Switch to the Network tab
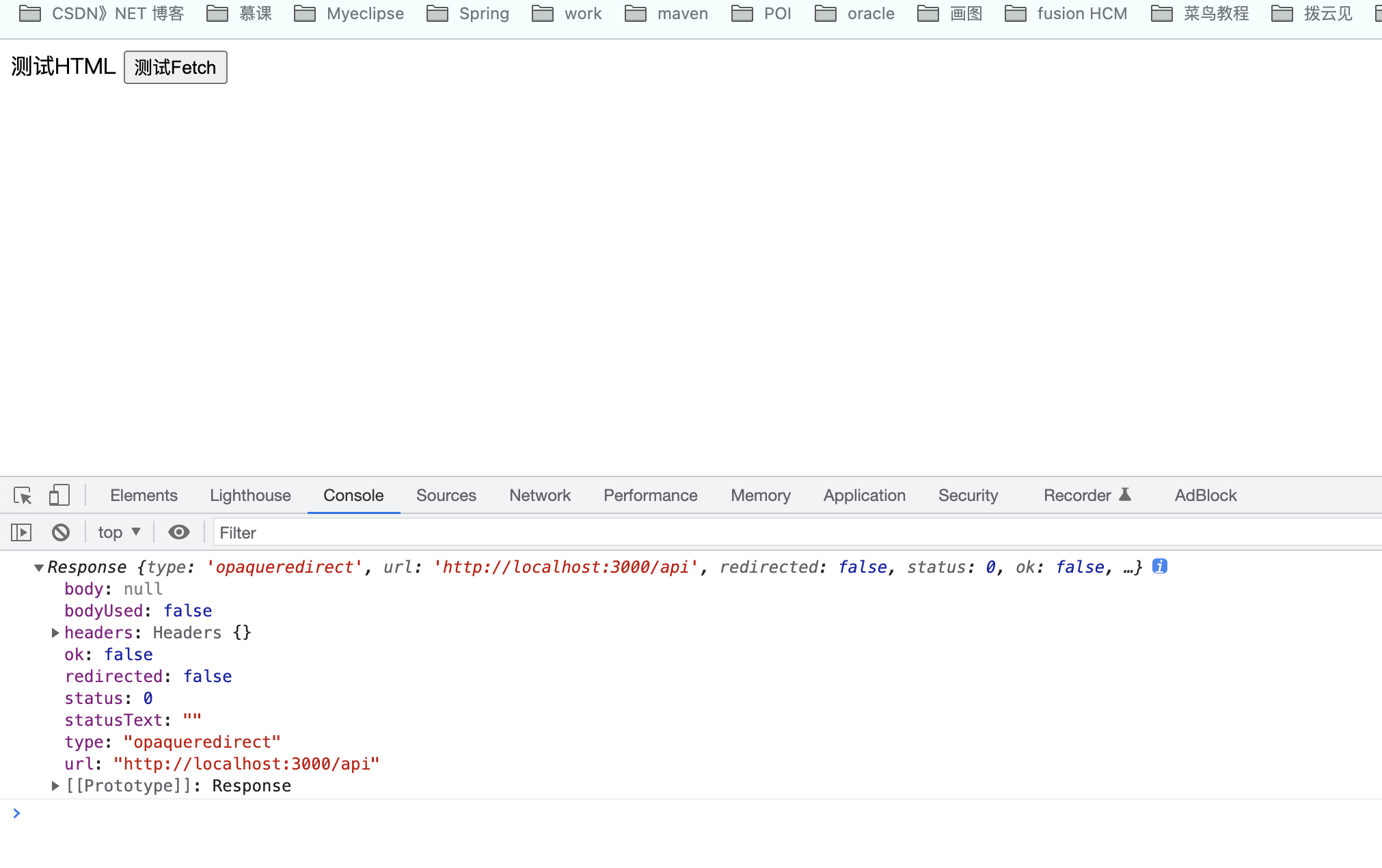This screenshot has height=868, width=1382. (539, 496)
